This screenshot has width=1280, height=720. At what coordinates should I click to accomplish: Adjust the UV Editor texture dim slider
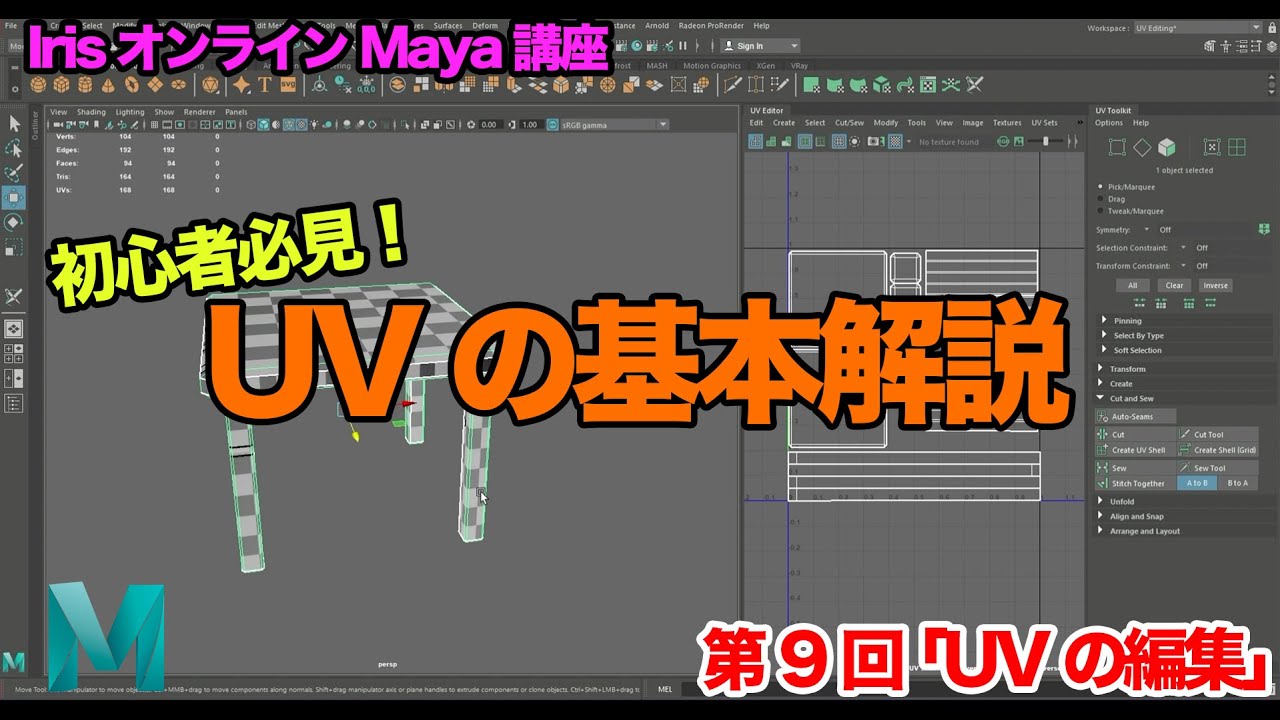pyautogui.click(x=1046, y=142)
